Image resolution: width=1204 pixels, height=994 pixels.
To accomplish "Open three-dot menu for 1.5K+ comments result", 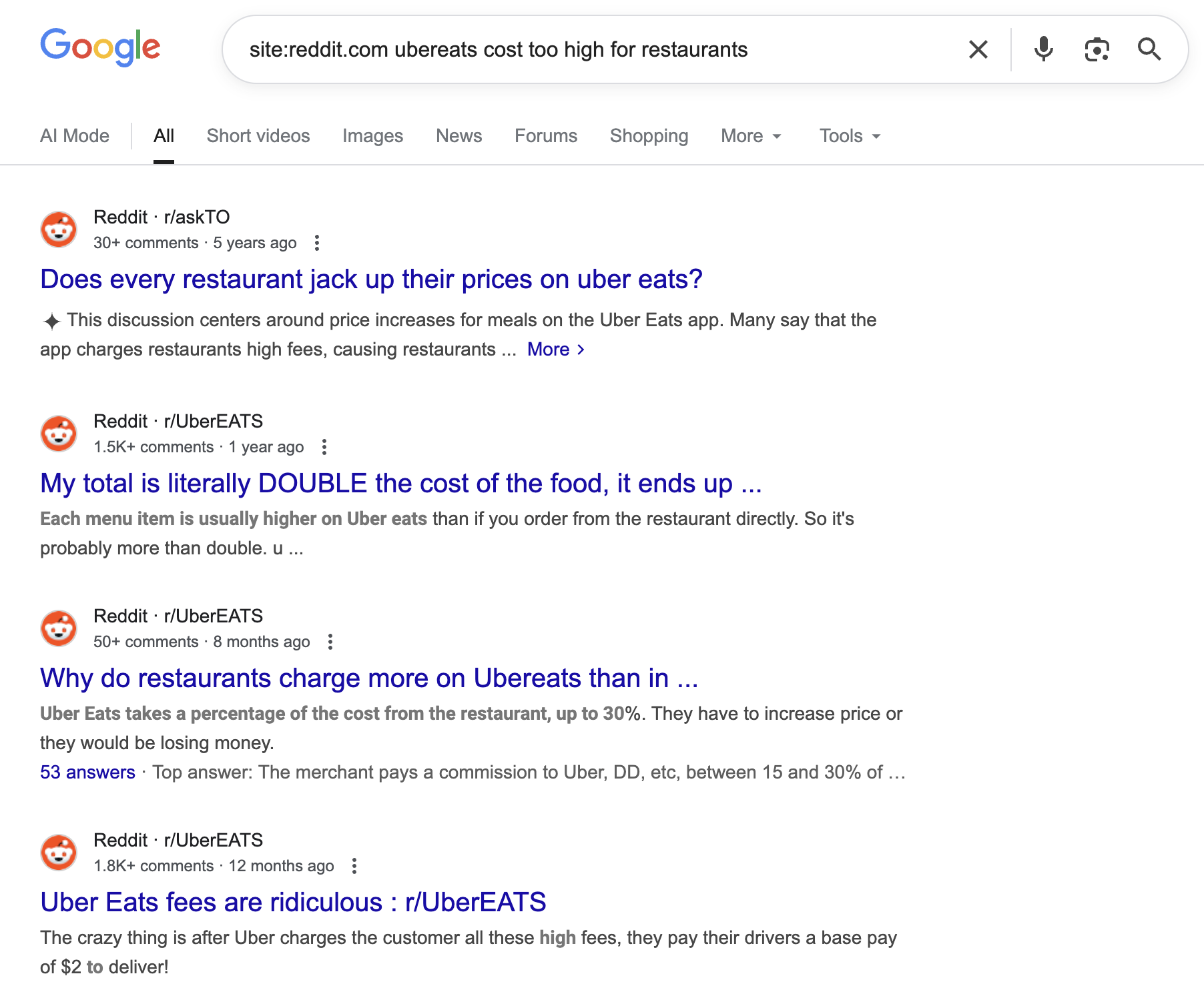I will pyautogui.click(x=324, y=447).
